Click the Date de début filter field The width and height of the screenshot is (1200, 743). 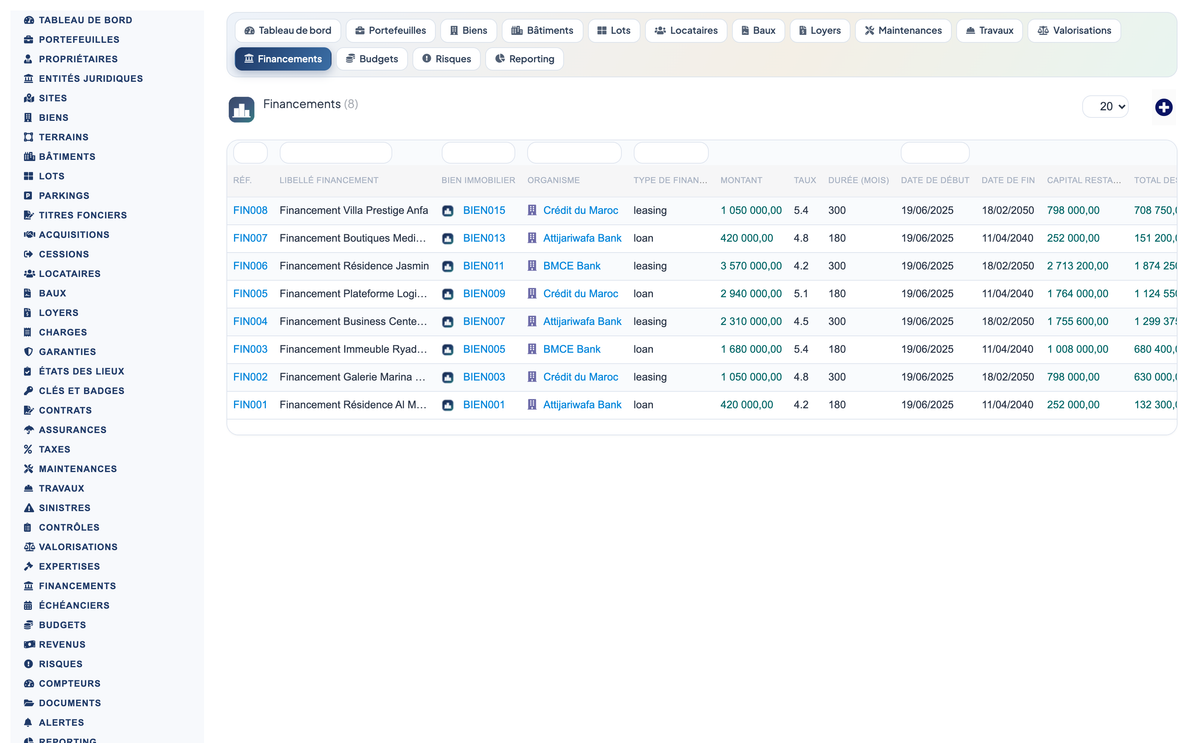935,153
